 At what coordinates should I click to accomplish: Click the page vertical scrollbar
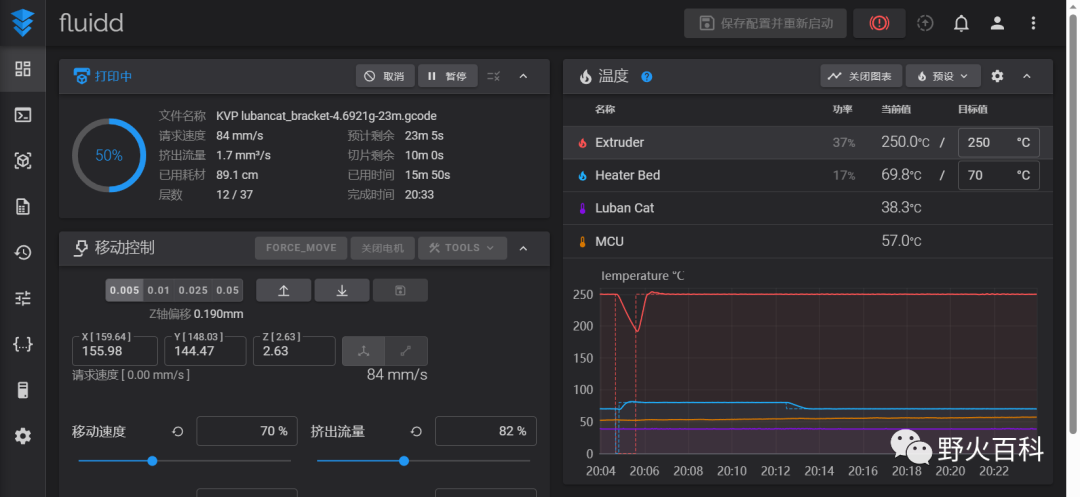tap(1072, 224)
